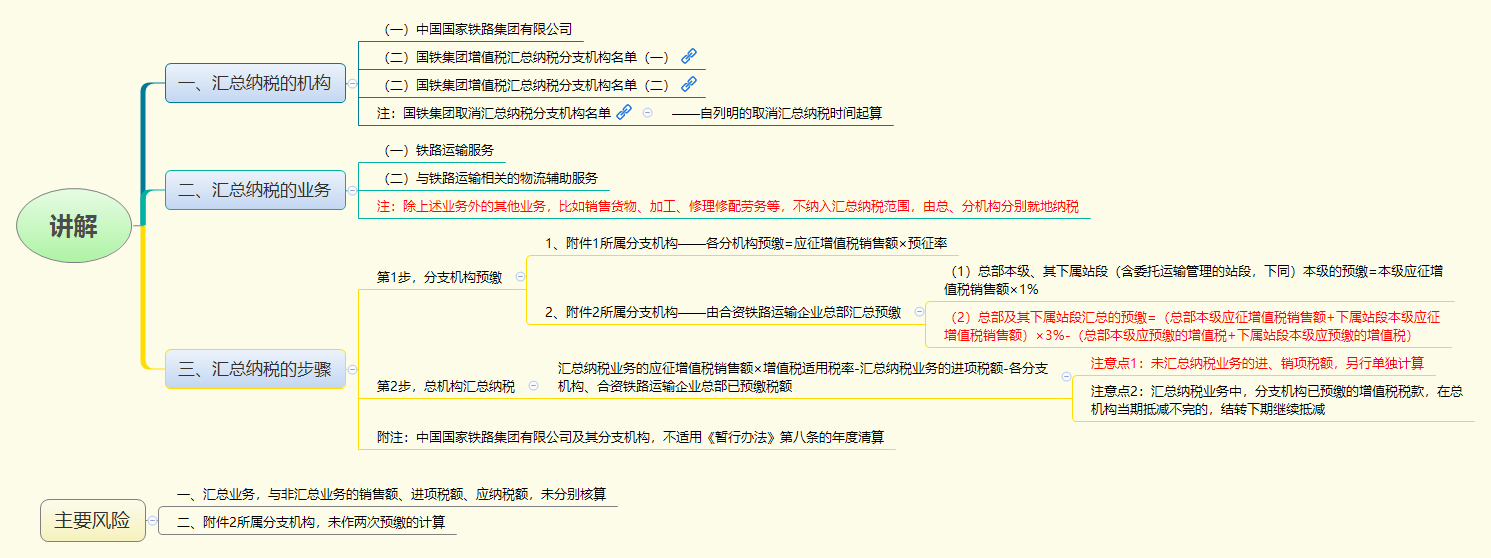Open hyperlink icon on 分支机构名单（二）
1491x558 pixels.
coord(688,85)
